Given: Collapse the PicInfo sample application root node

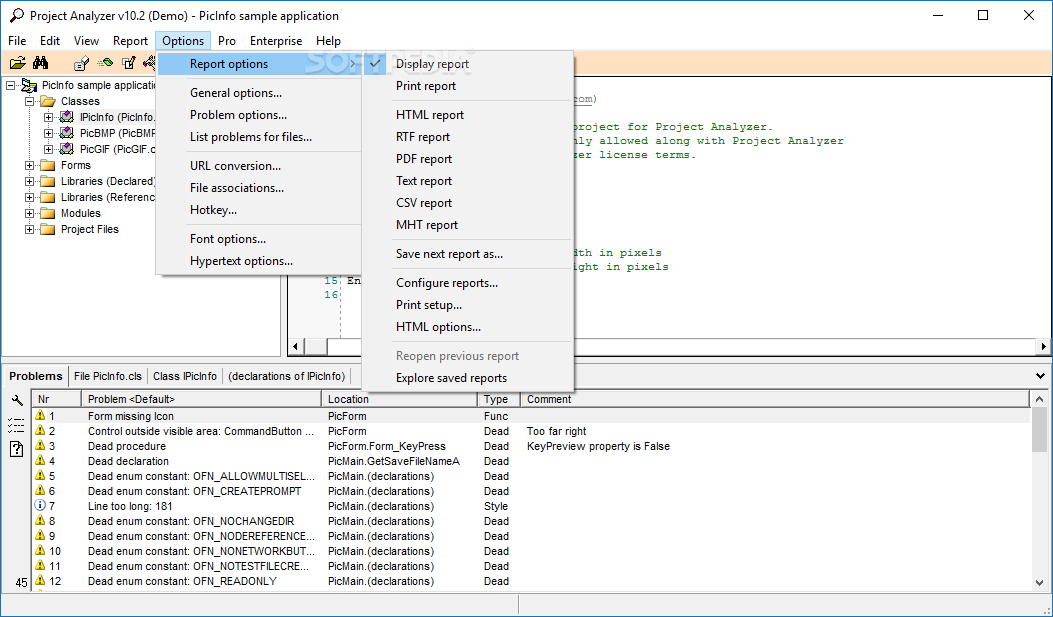Looking at the screenshot, I should click(11, 85).
